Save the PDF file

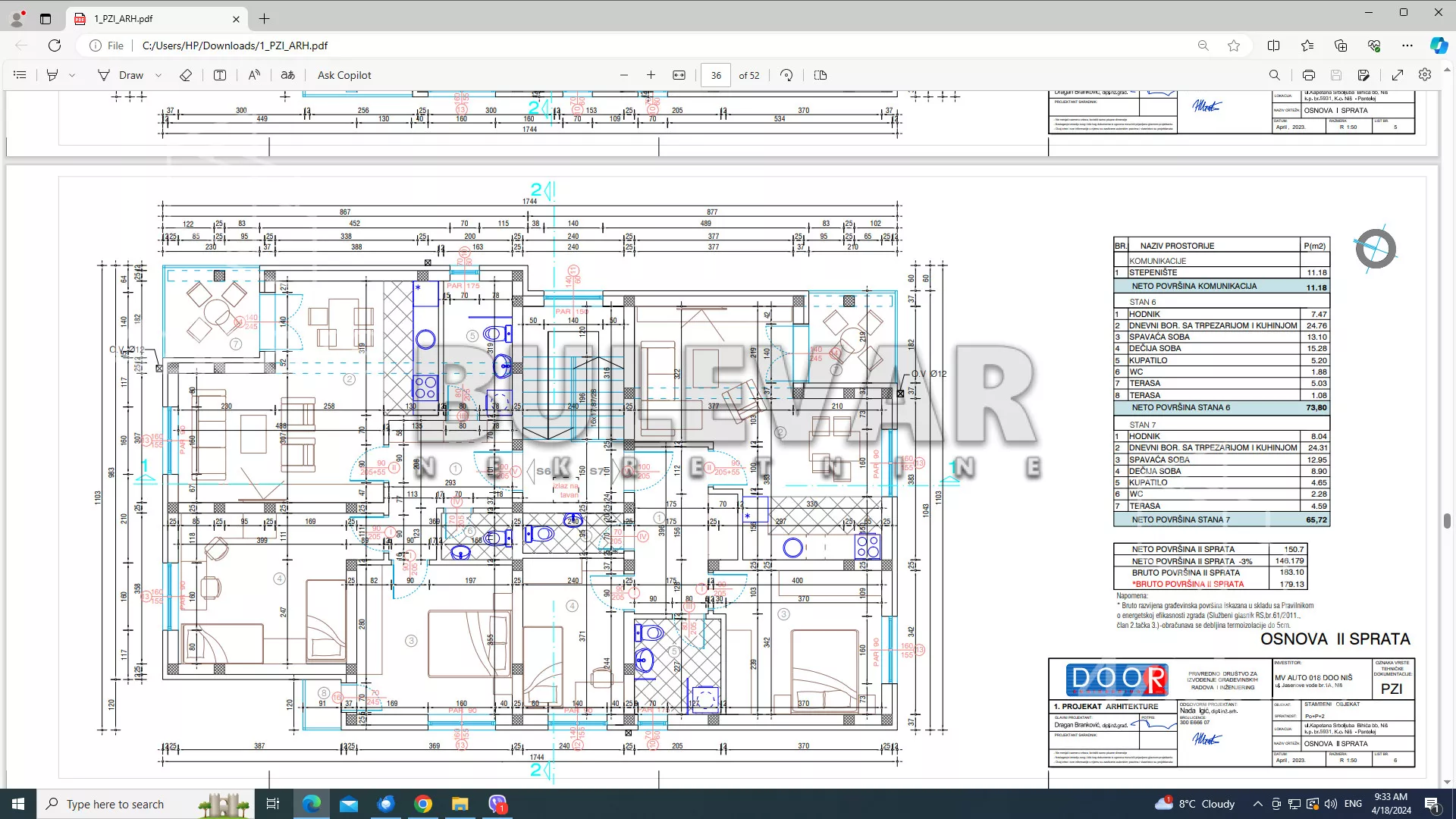(x=1336, y=75)
